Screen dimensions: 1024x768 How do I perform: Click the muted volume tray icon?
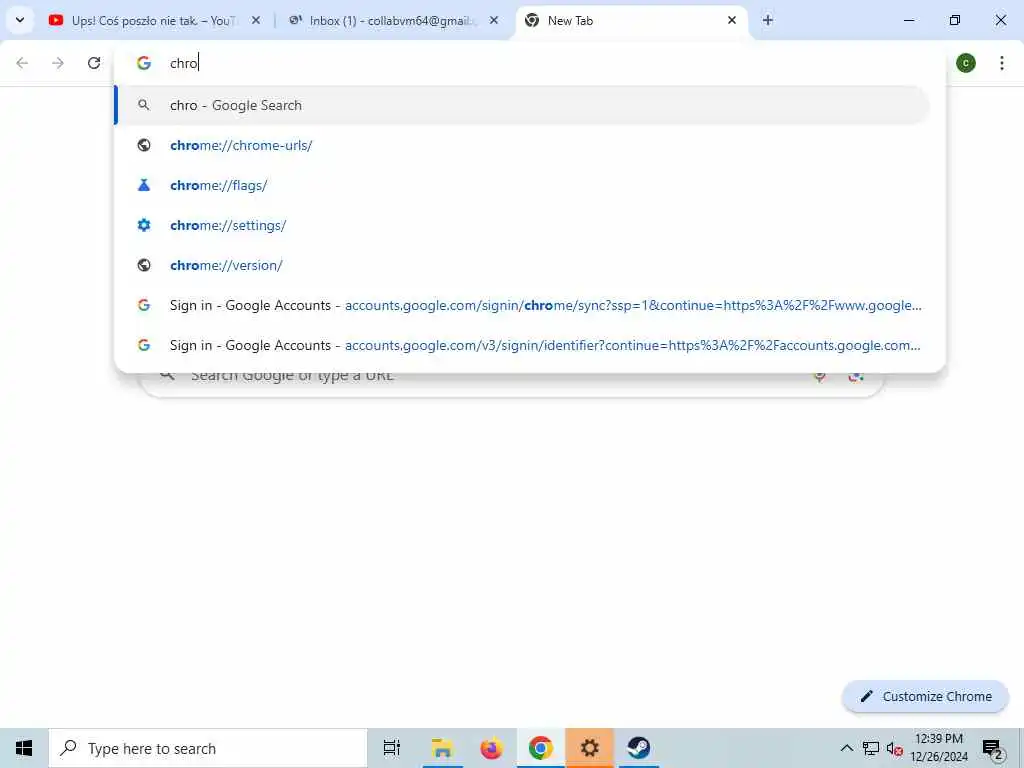[894, 749]
